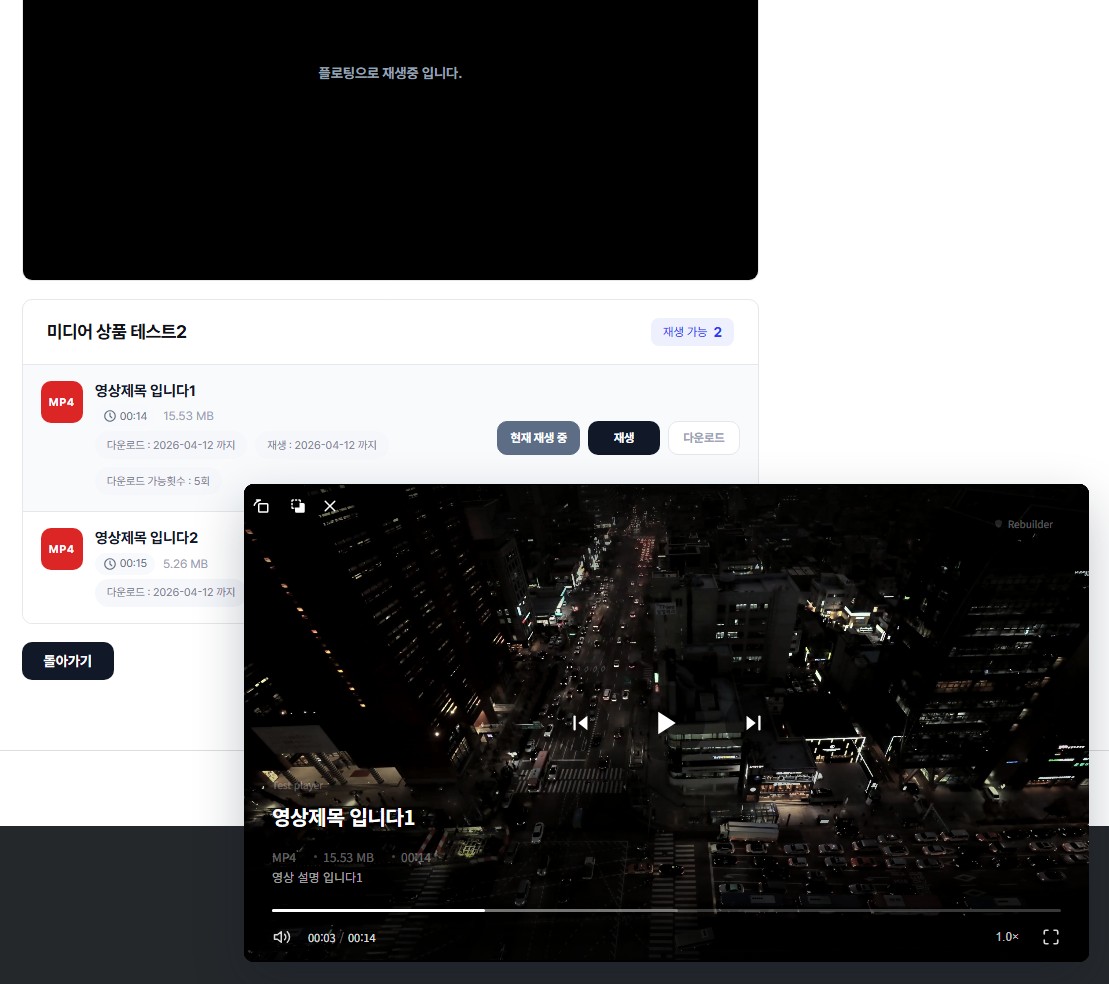1109x984 pixels.
Task: Close the floating video player
Action: (330, 506)
